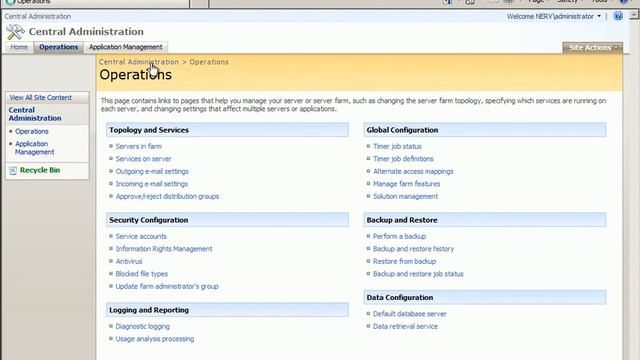Screen dimensions: 640x360
Task: Click the Central Administration site title
Action: pos(86,32)
